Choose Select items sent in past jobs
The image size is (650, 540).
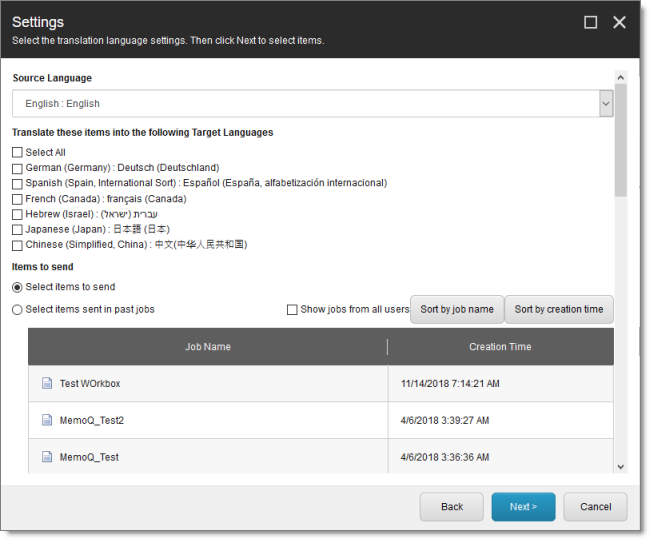coord(17,310)
